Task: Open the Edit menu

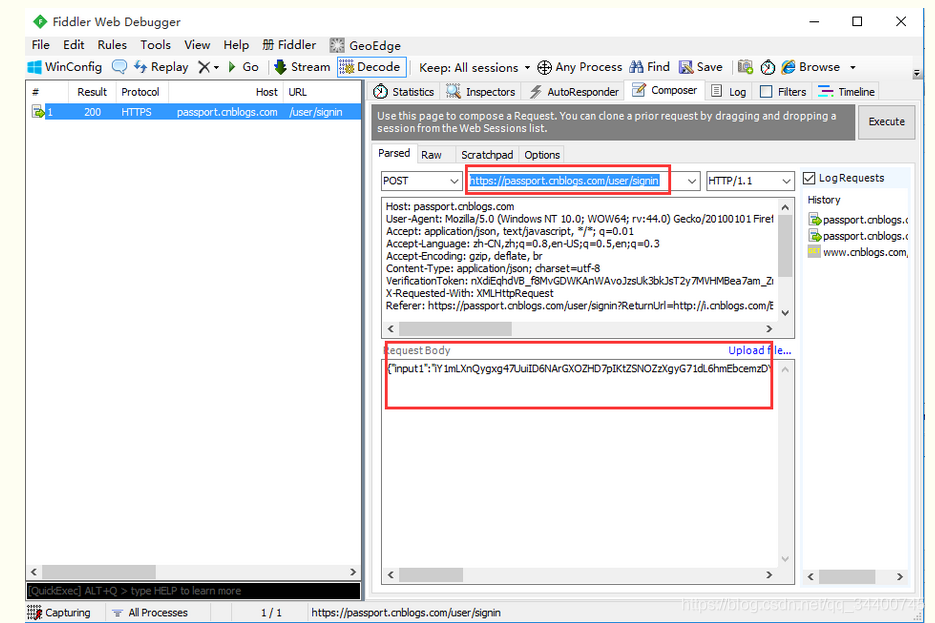Action: click(x=73, y=45)
